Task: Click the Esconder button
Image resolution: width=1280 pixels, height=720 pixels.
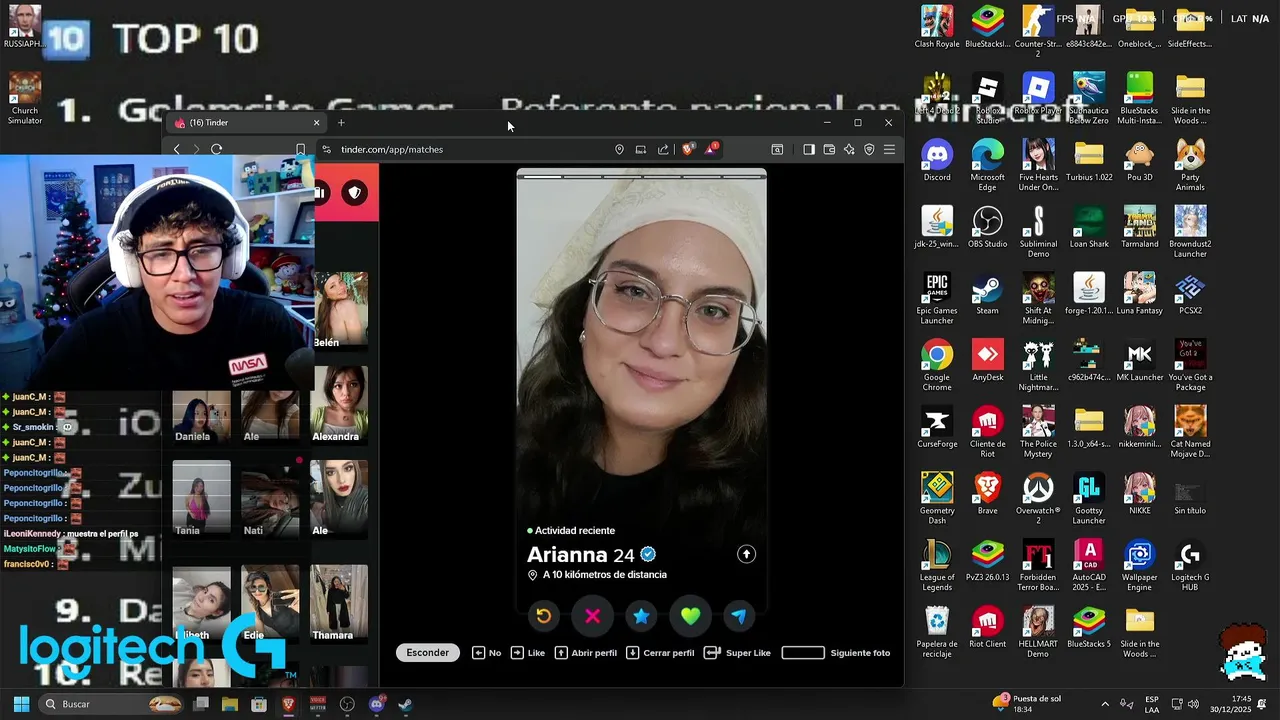Action: 427,652
